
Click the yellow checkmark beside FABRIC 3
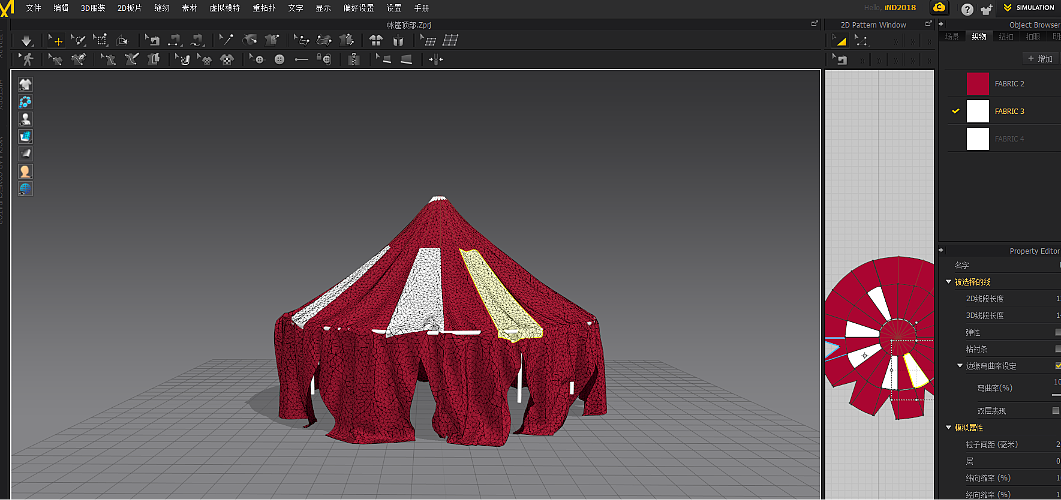[956, 111]
